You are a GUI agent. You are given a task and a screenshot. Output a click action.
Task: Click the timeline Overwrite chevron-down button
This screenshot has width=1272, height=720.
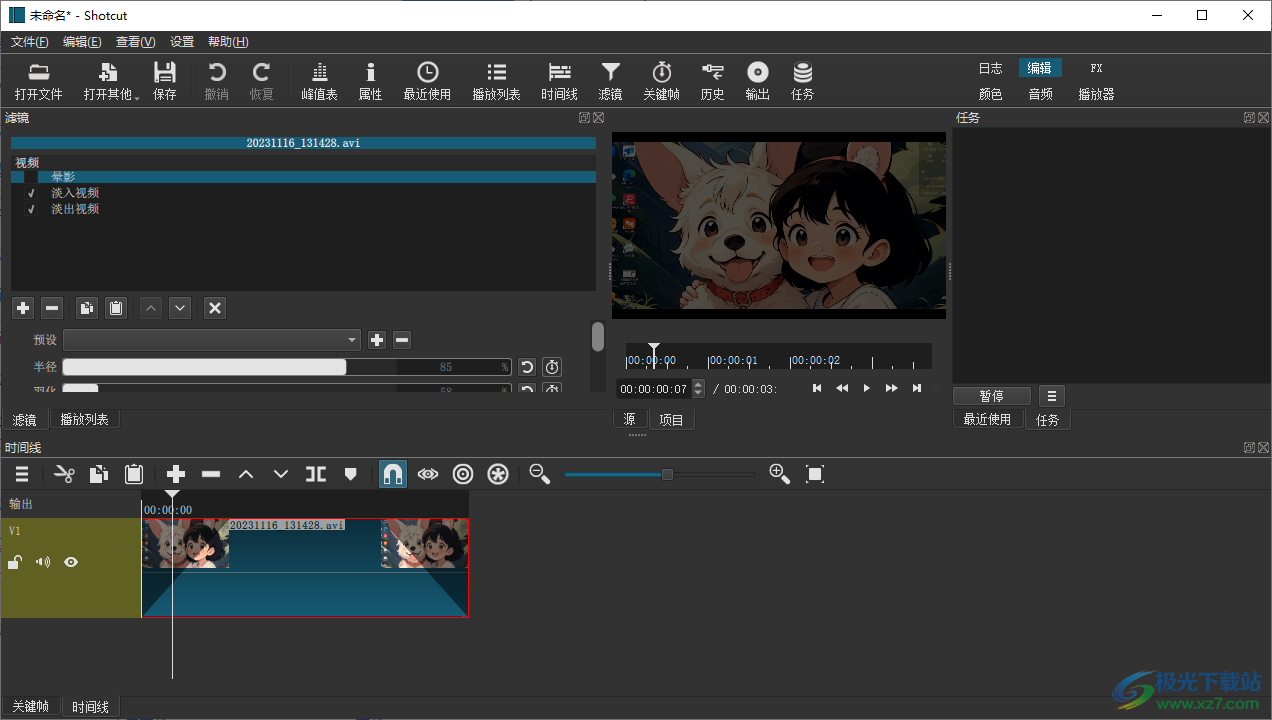[281, 474]
